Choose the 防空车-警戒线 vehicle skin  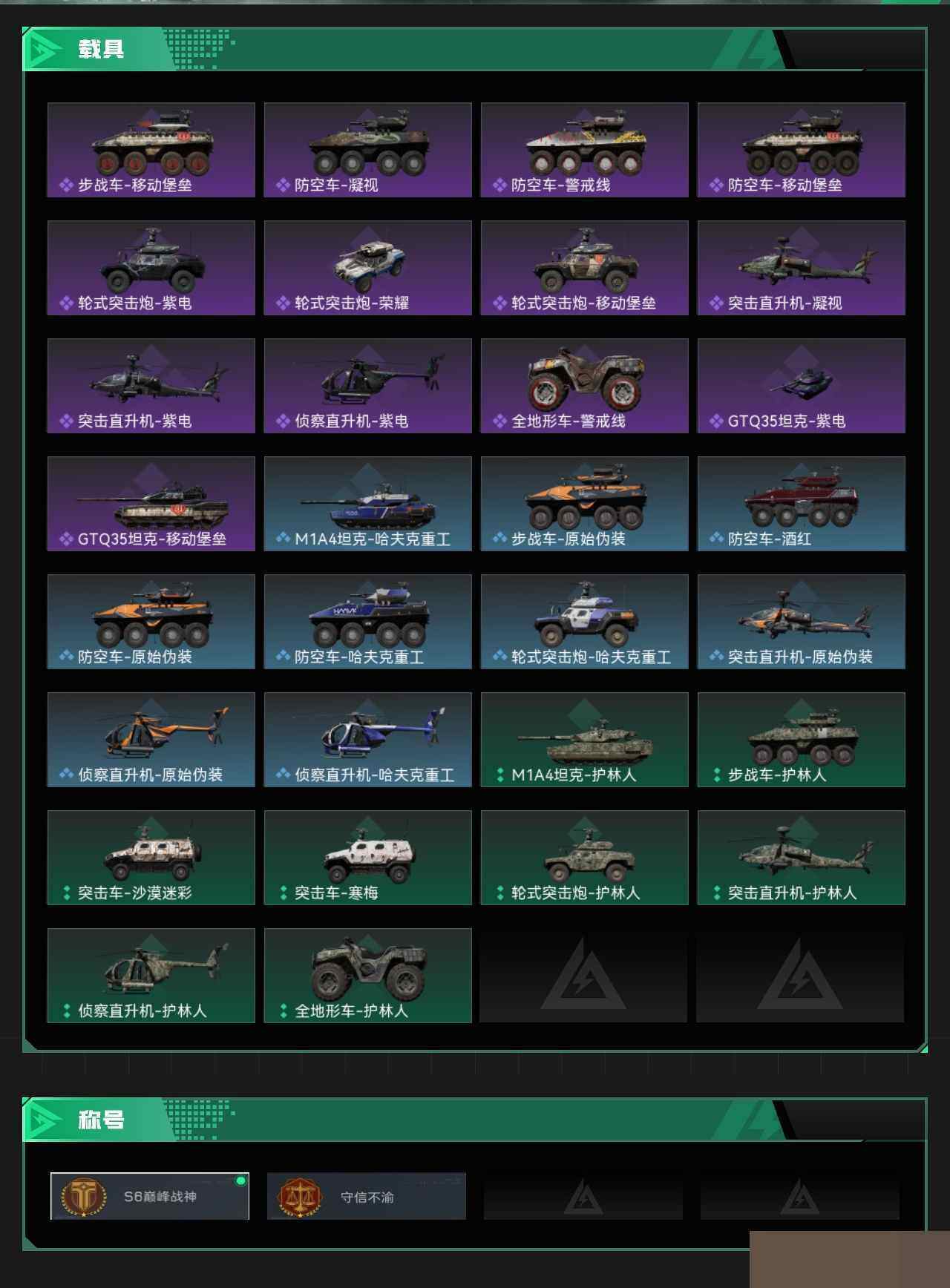(x=585, y=150)
